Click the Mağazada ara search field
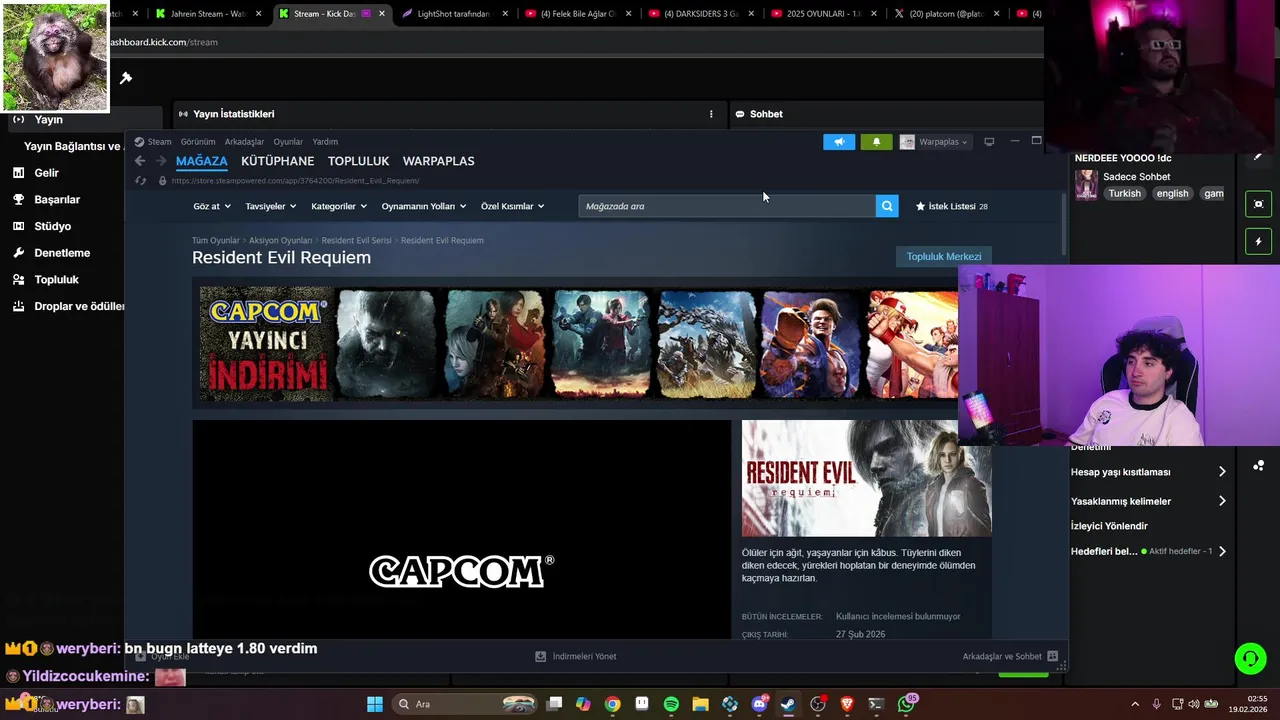The width and height of the screenshot is (1280, 720). pos(727,206)
